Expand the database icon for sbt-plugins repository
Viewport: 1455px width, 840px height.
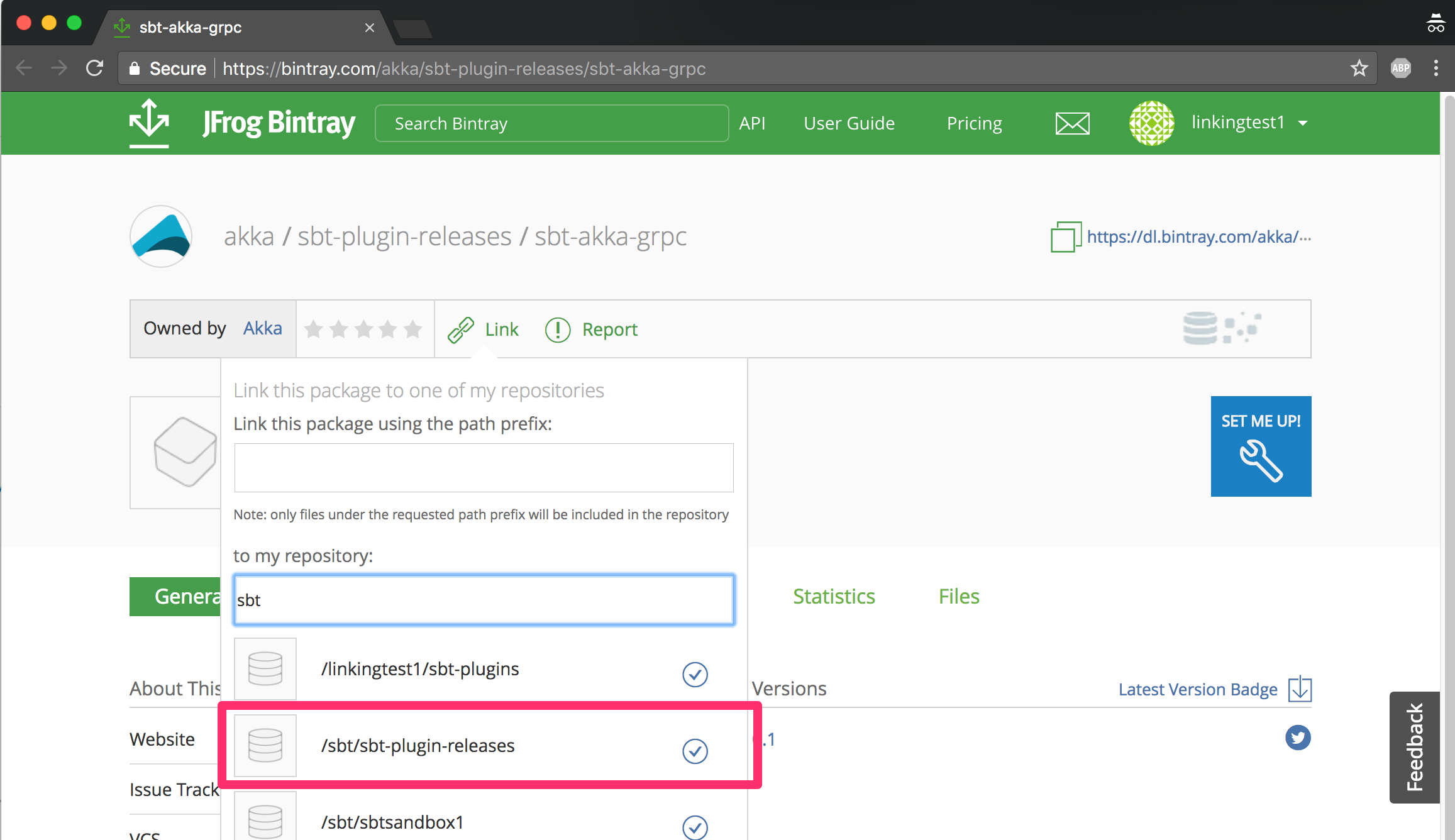(x=264, y=668)
